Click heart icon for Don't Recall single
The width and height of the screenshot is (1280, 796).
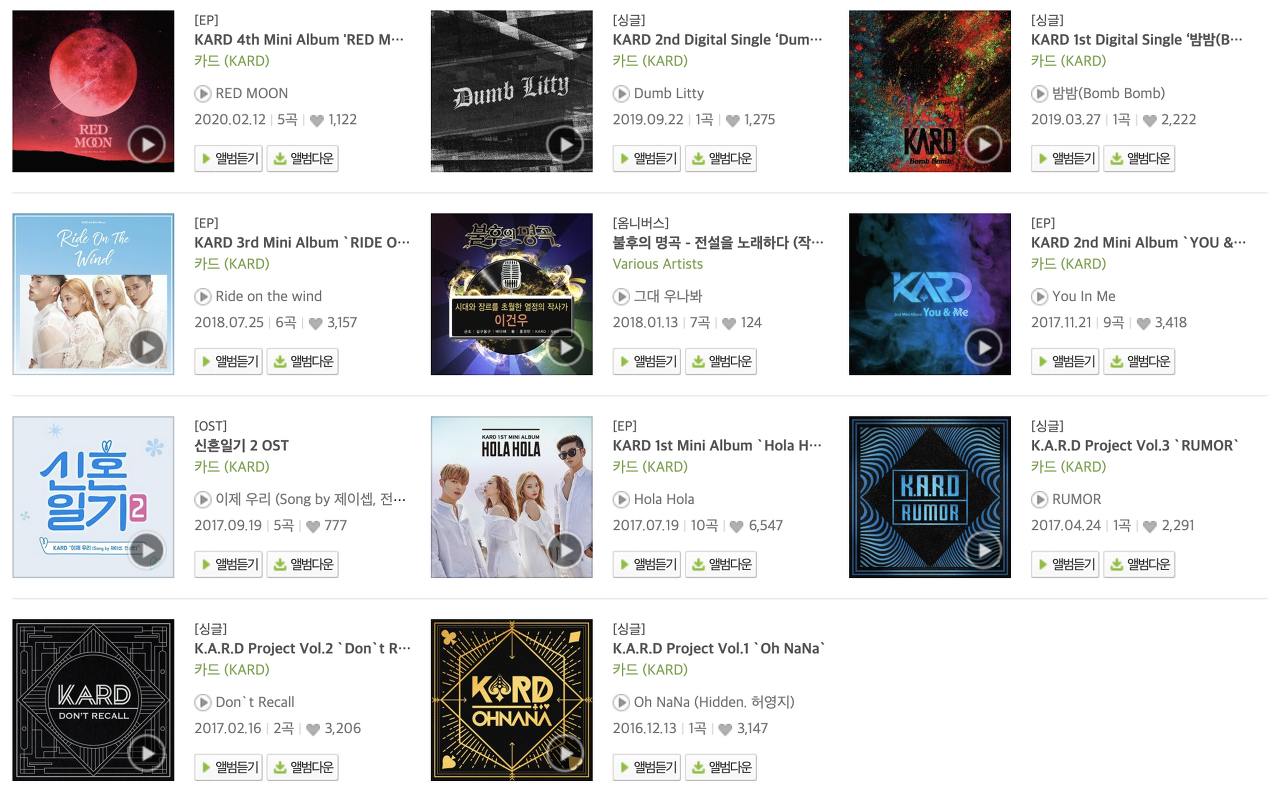click(313, 729)
